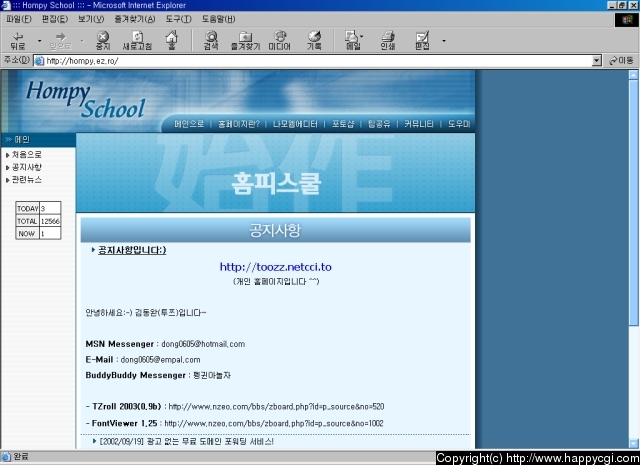Open the [2002/09/19] 광고 없는 무료 도메인 notice

pyautogui.click(x=187, y=441)
